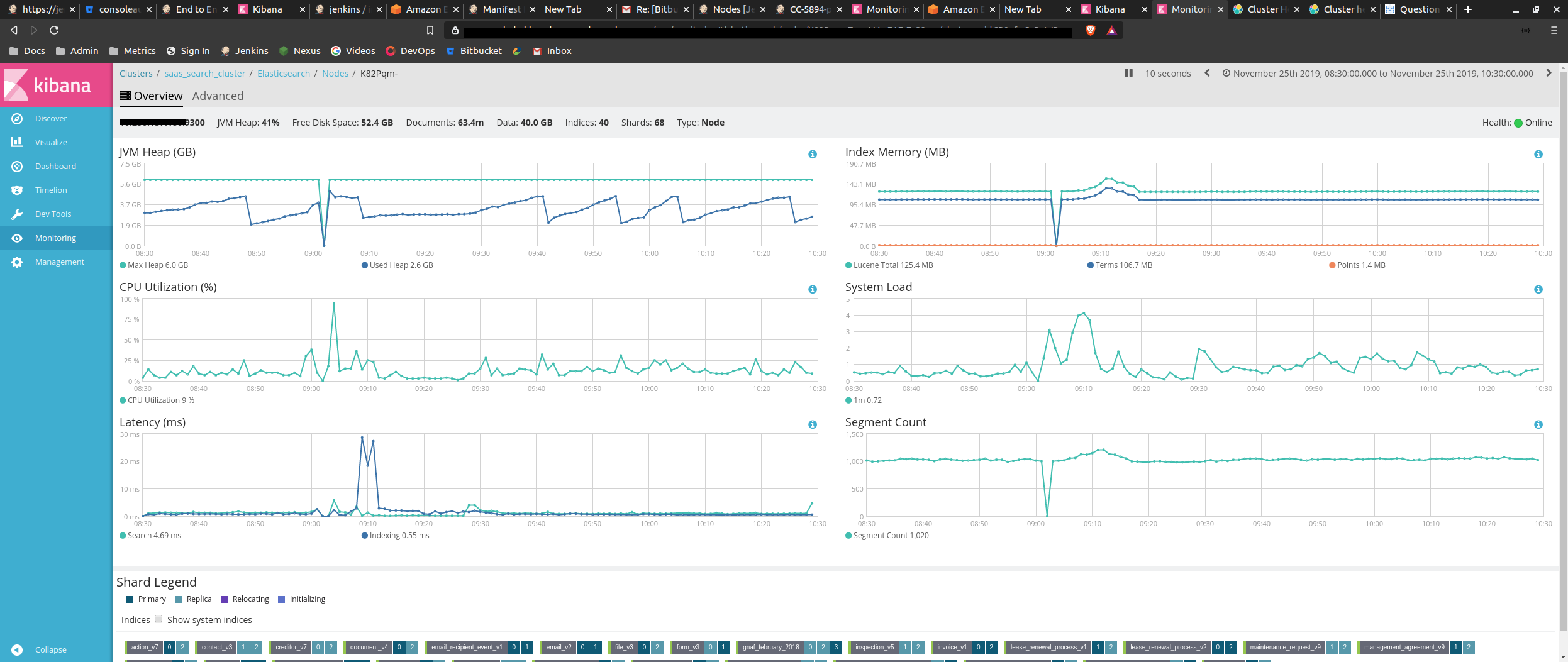Step the time range backward
The image size is (1568, 662).
(x=1207, y=73)
